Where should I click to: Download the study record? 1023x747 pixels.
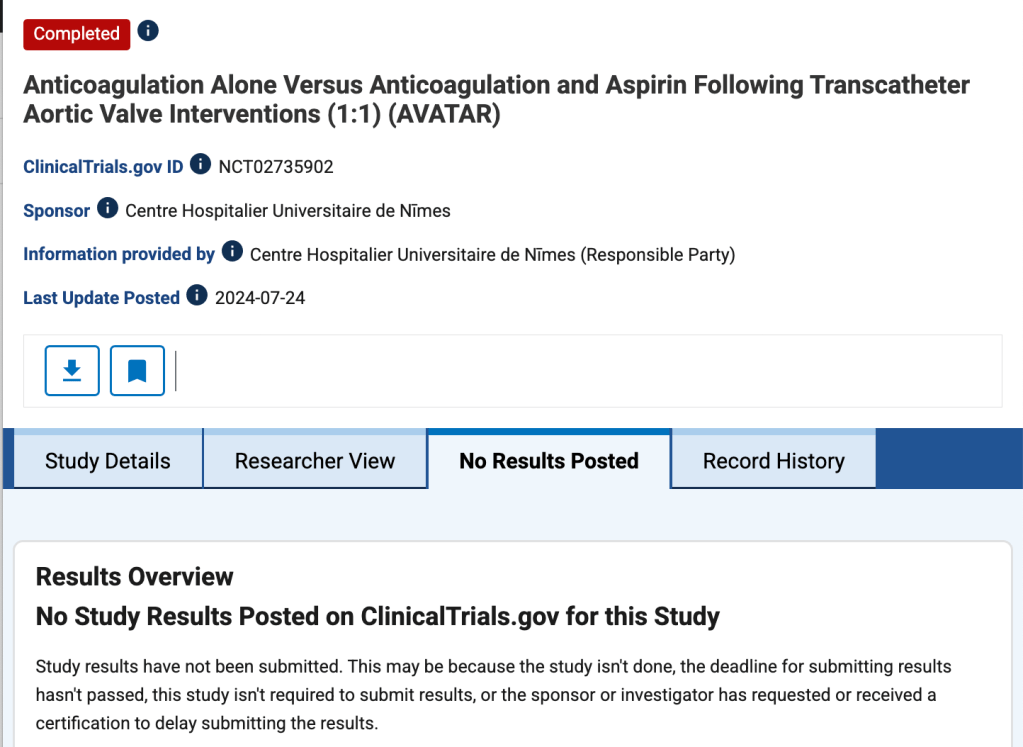click(x=72, y=371)
